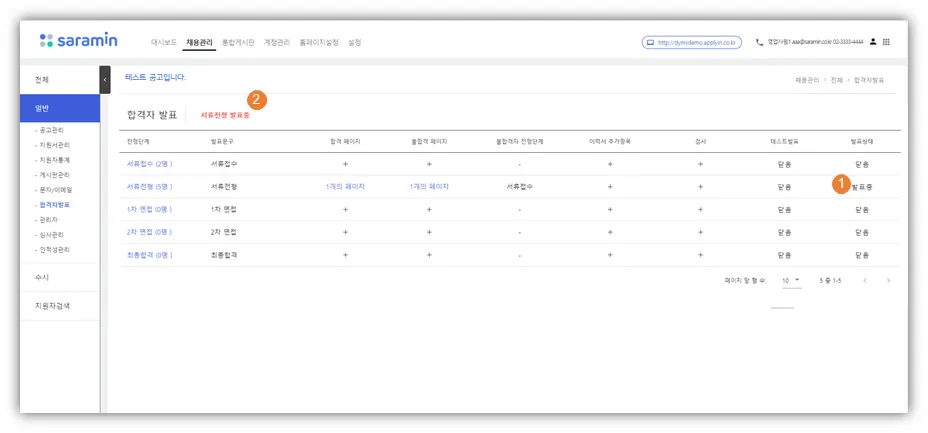Toggle 발표상태 닫음 for 1차 면접 row
Screen dimensions: 928x433
click(x=862, y=209)
